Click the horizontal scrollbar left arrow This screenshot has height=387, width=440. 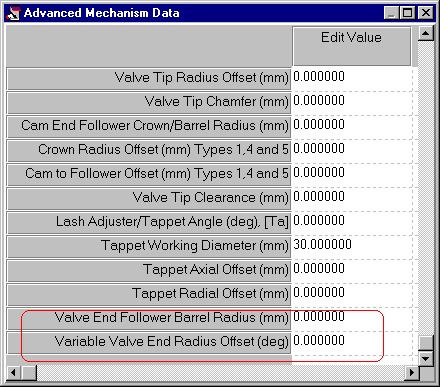tap(14, 372)
